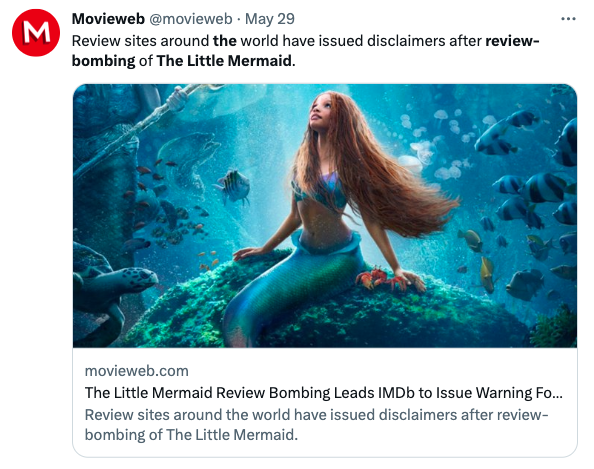The height and width of the screenshot is (469, 594).
Task: Click the striped Flounder fish in the image
Action: [232, 185]
